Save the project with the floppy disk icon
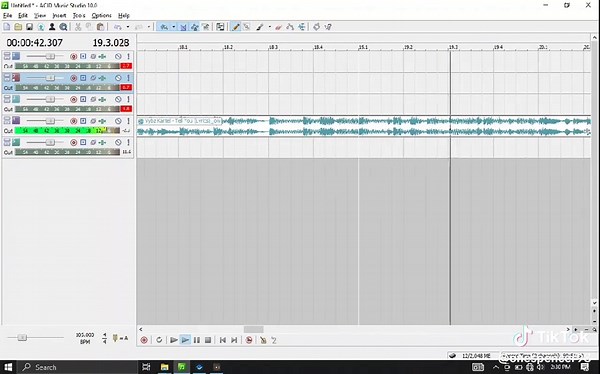The width and height of the screenshot is (600, 374). (29, 27)
